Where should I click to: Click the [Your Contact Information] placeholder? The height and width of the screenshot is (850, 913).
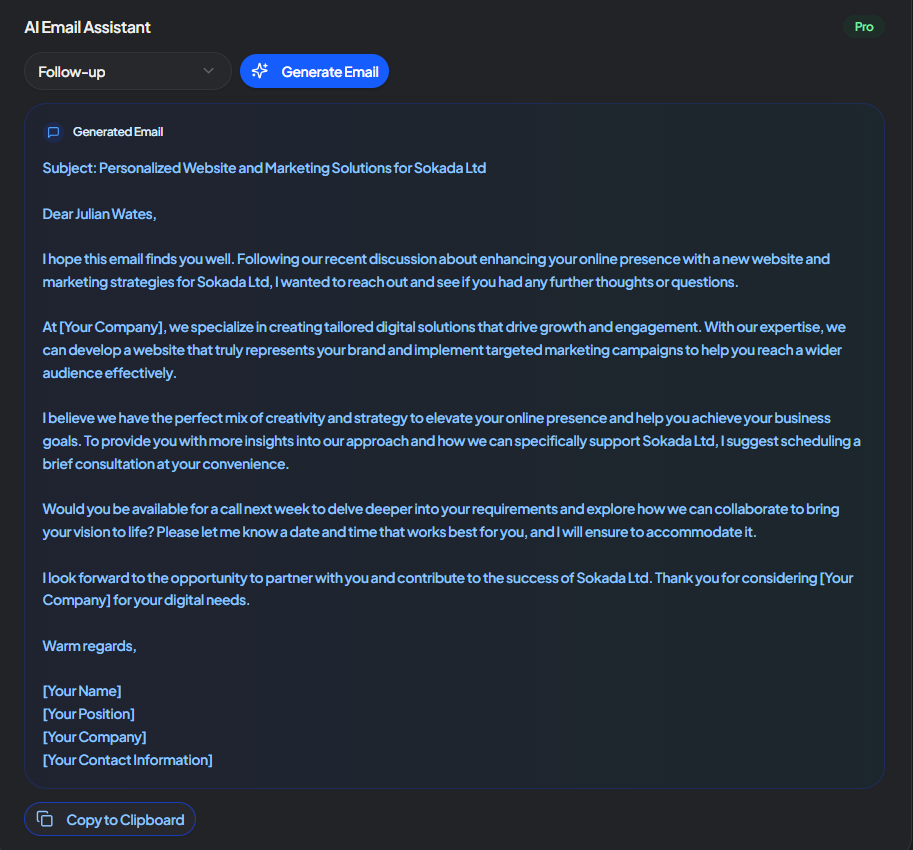click(128, 760)
